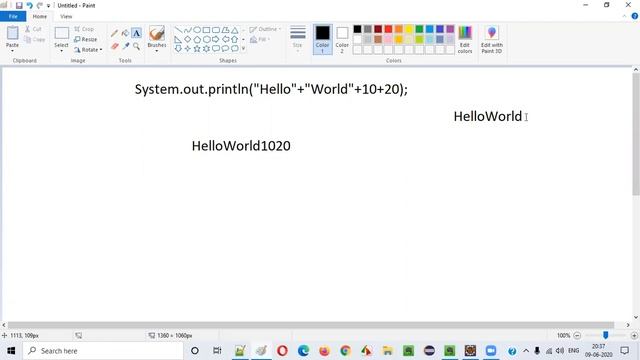Open the notification Action Center
The image size is (640, 360).
click(624, 351)
